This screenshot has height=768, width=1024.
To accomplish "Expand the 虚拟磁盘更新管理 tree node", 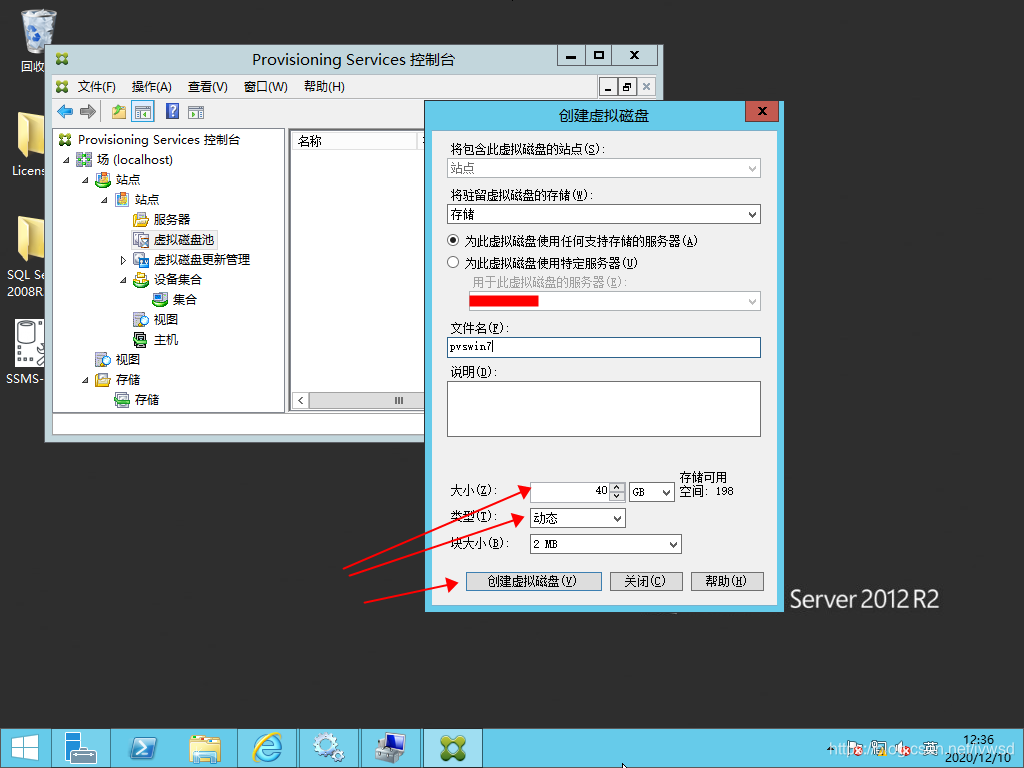I will 123,260.
